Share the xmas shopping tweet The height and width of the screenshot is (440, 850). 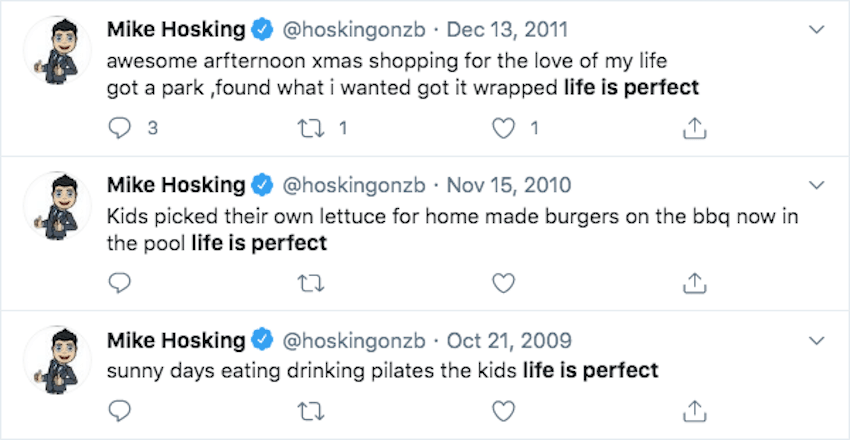(694, 127)
